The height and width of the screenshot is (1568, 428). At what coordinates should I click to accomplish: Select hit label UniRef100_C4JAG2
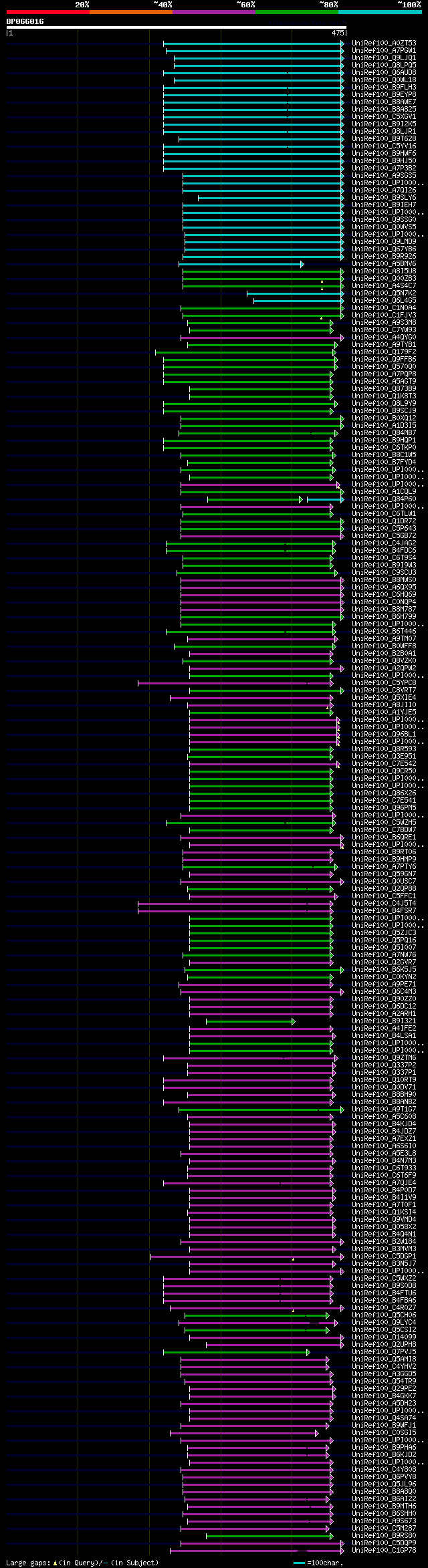(384, 543)
